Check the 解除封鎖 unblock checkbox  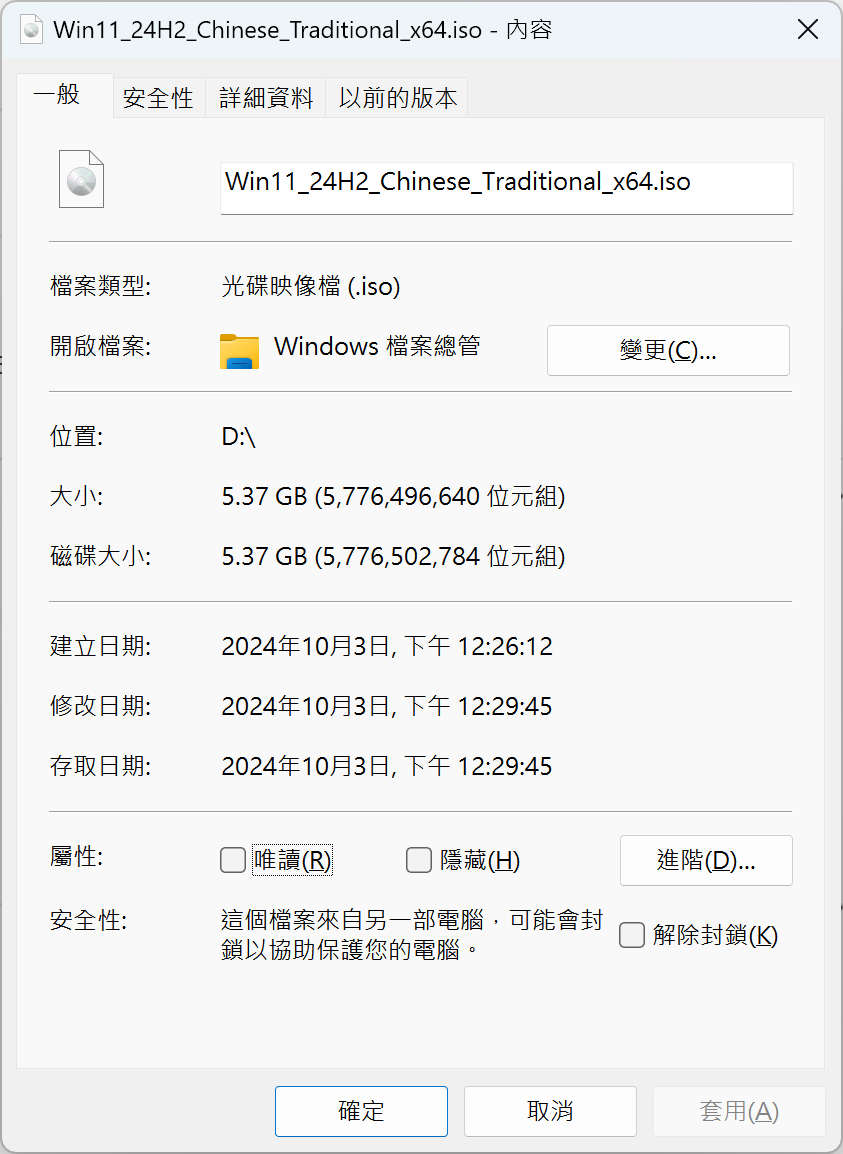tap(631, 936)
